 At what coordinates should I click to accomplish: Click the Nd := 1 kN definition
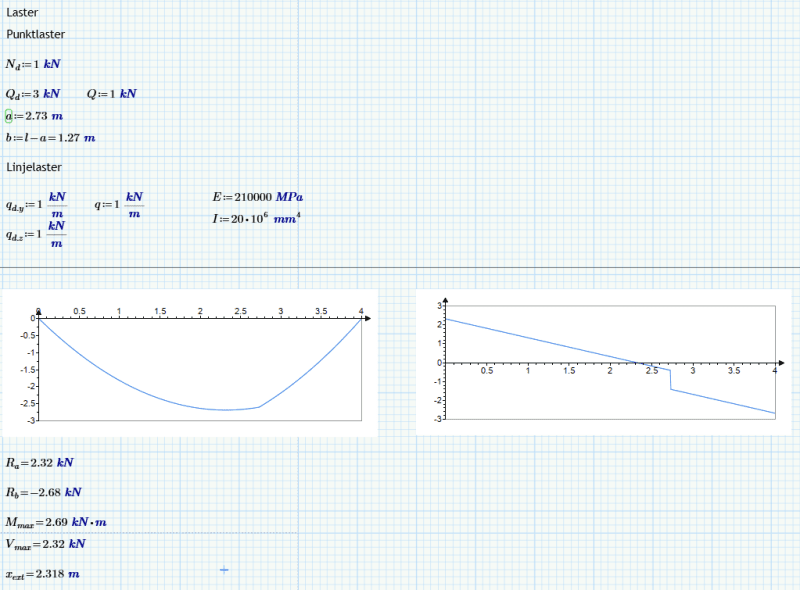click(33, 64)
